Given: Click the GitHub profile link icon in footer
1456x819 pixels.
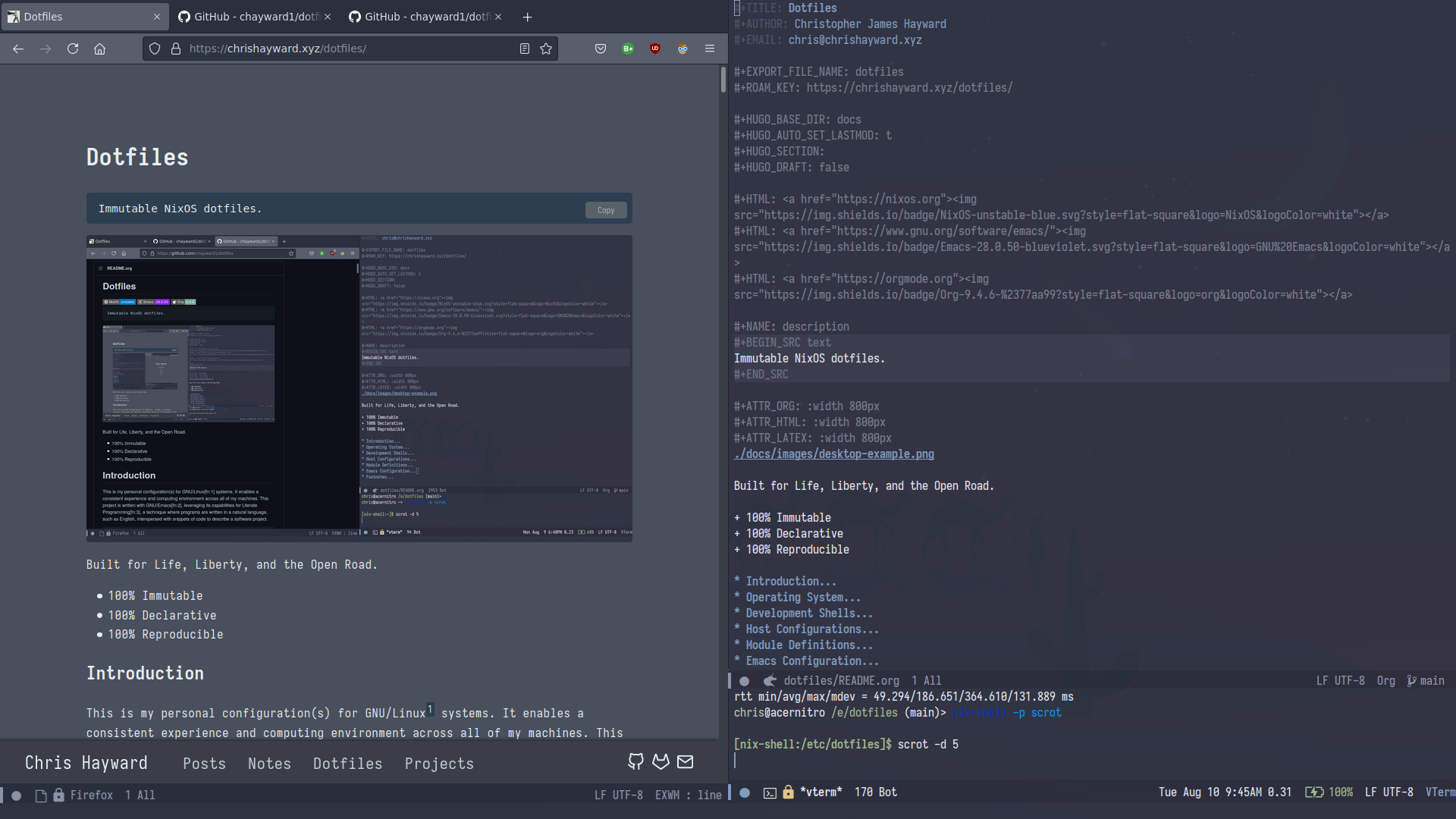Looking at the screenshot, I should pos(636,761).
